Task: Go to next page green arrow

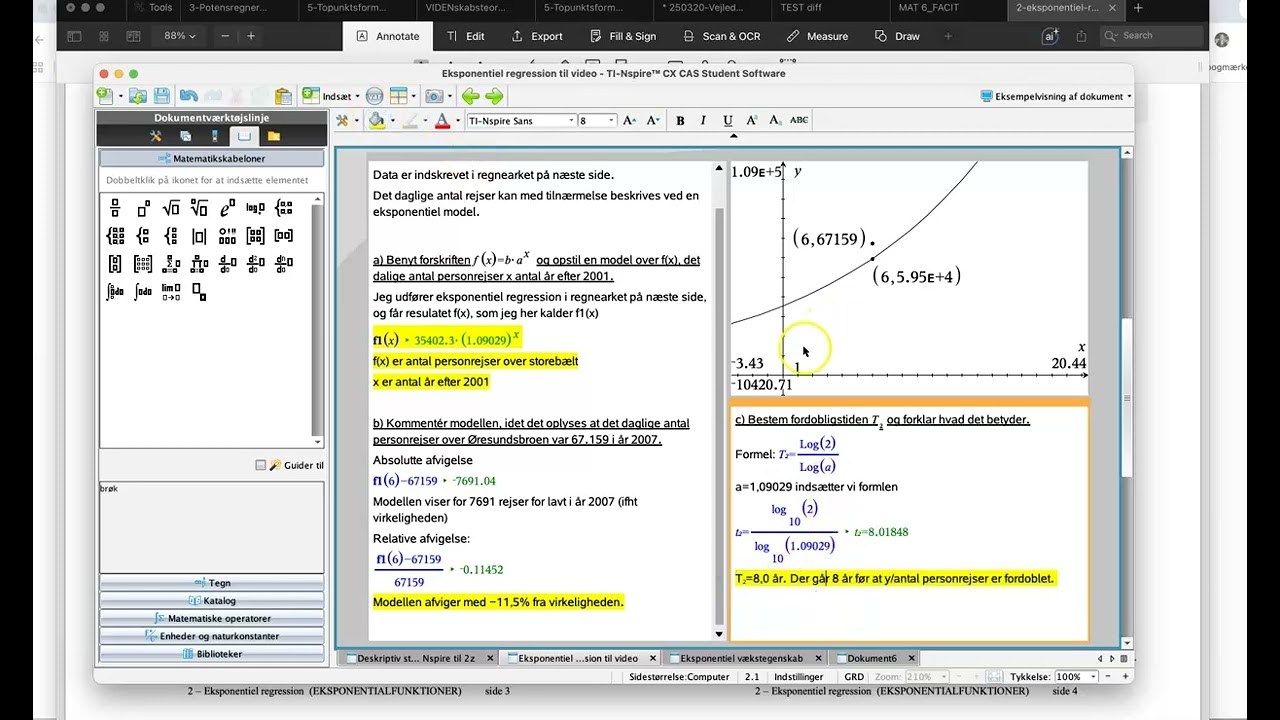Action: tap(494, 96)
